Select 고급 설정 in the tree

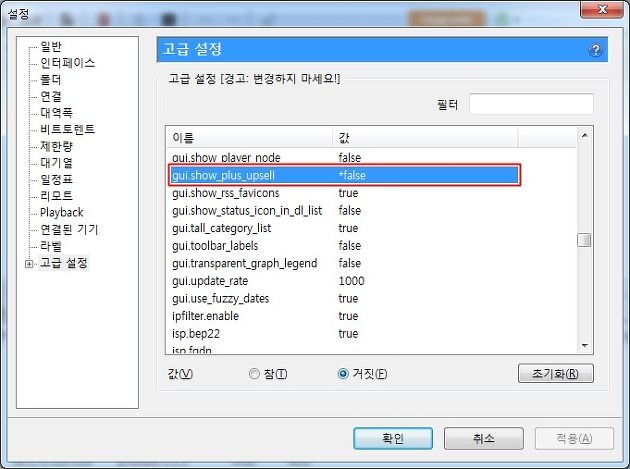(x=63, y=263)
